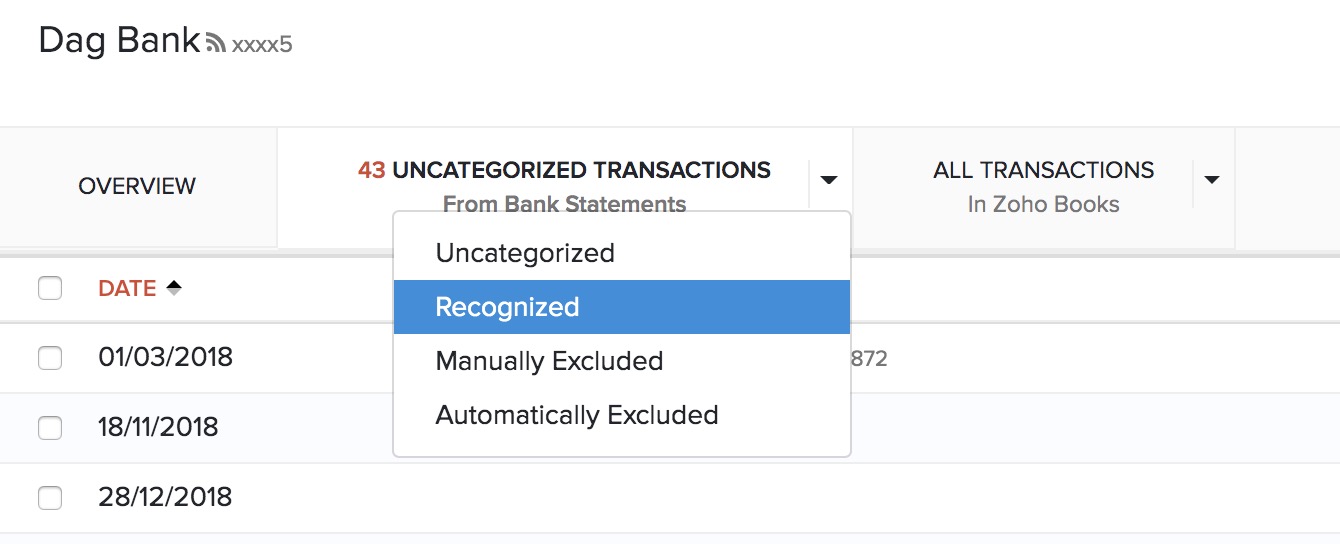Sort by the DATE column header
Image resolution: width=1340 pixels, height=544 pixels.
(127, 288)
